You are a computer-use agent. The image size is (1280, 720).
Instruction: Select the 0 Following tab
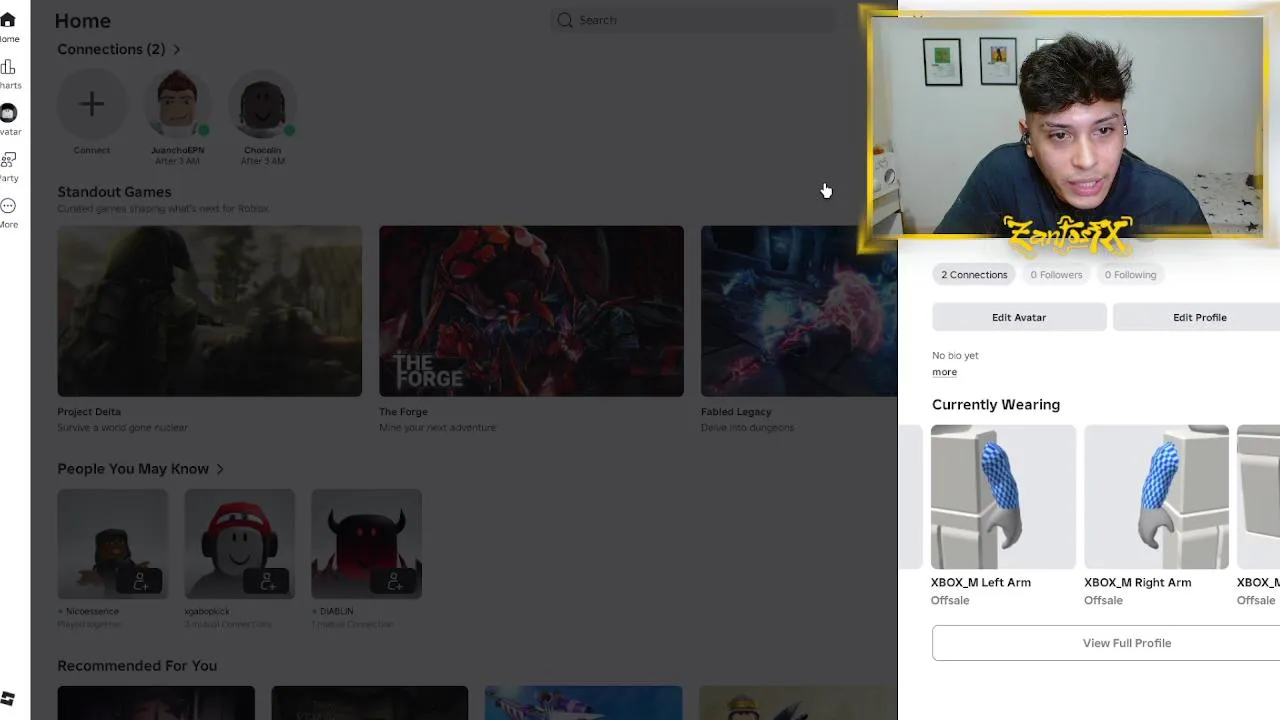(1130, 275)
